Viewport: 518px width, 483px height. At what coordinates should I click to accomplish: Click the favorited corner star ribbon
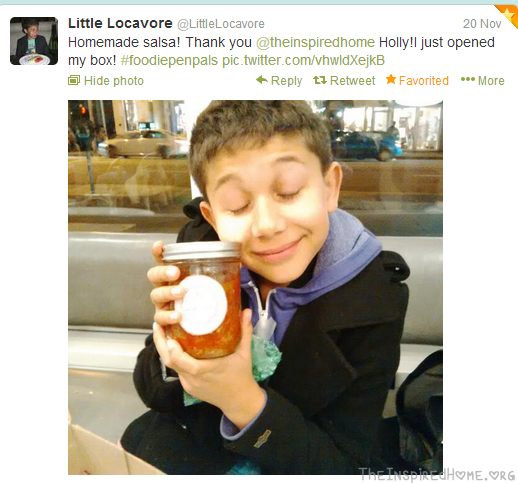coord(509,14)
